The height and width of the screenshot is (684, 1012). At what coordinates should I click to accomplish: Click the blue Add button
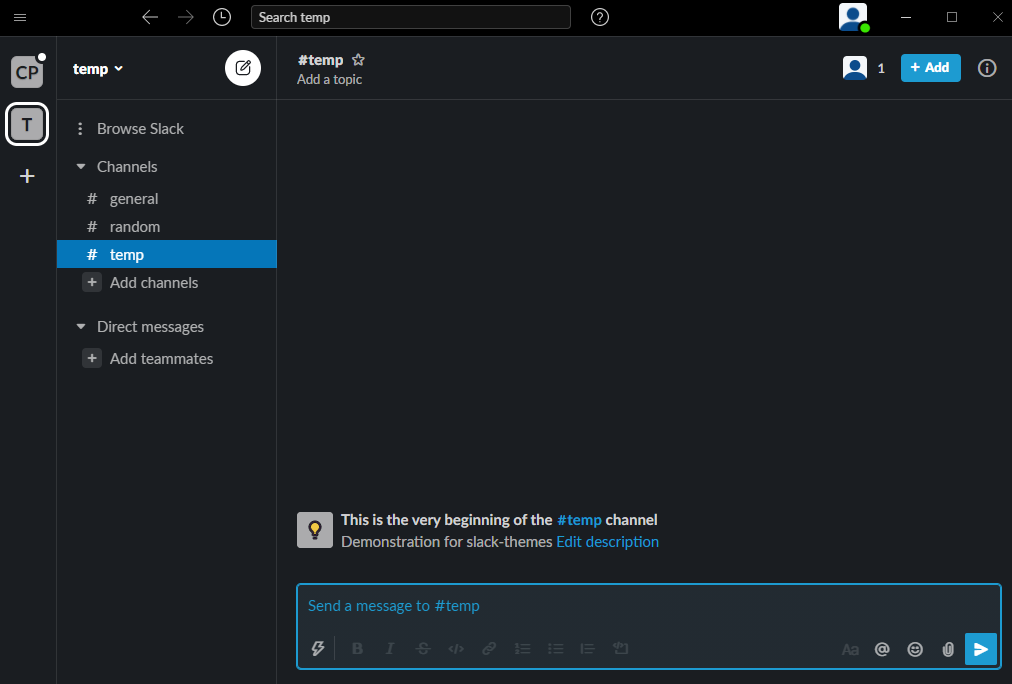931,68
